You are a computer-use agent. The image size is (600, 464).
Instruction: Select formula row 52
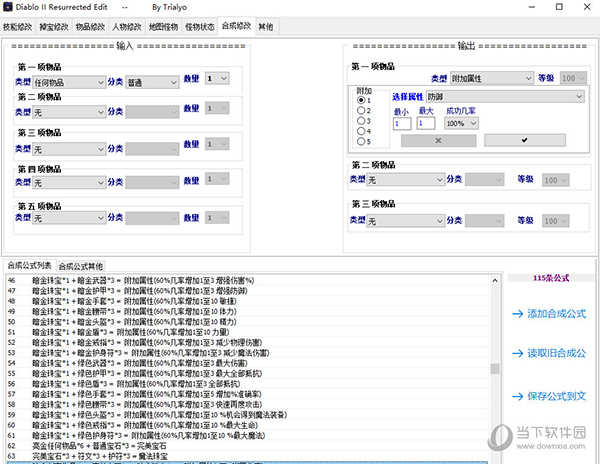[247, 342]
